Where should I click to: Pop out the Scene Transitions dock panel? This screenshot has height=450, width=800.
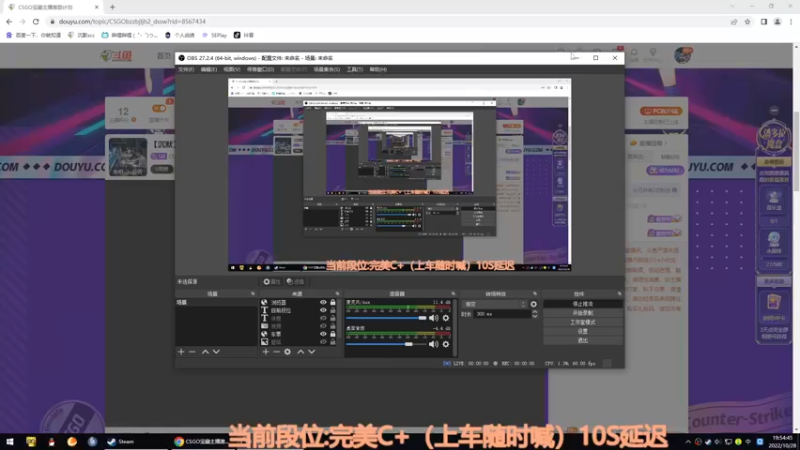pos(535,294)
